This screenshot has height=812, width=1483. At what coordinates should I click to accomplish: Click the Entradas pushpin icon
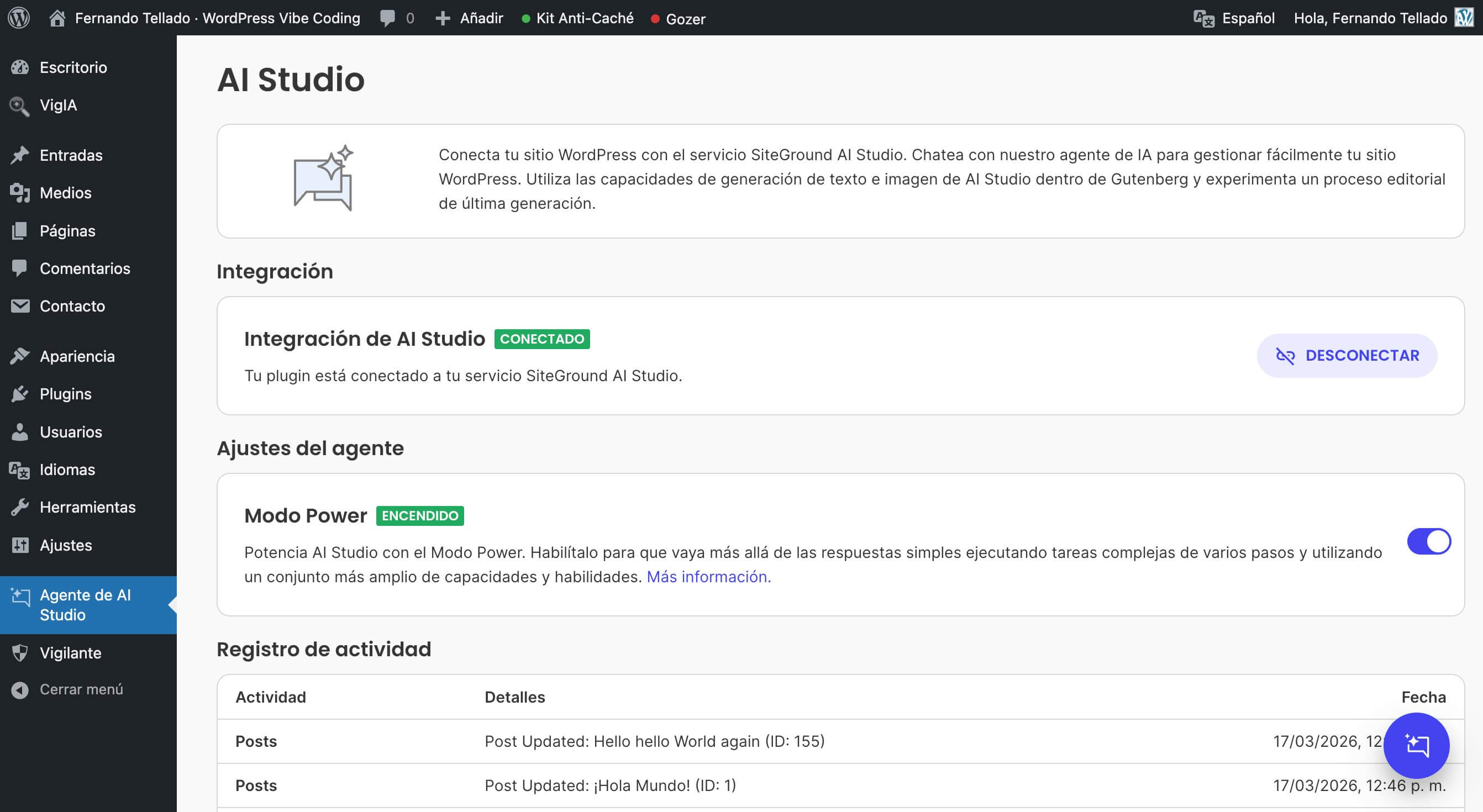[x=19, y=155]
